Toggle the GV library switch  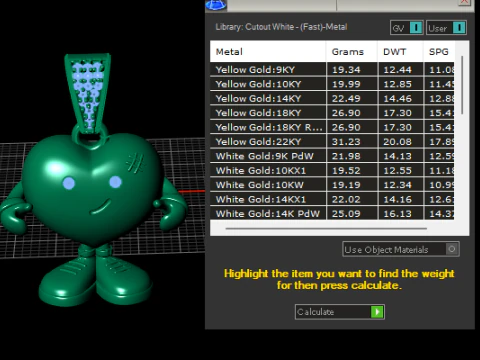(407, 28)
